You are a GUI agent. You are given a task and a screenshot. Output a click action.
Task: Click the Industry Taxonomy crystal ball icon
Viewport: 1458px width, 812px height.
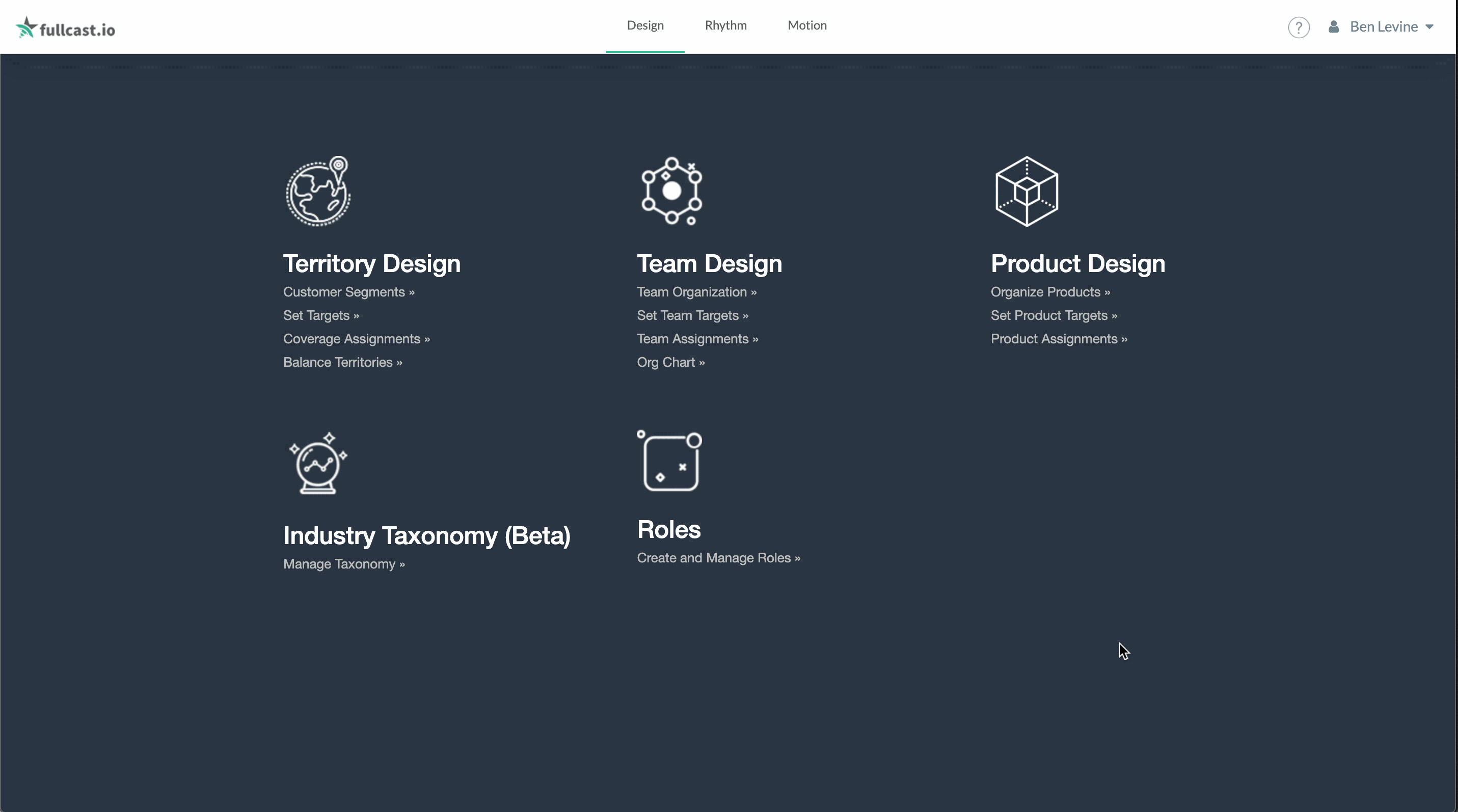point(317,464)
